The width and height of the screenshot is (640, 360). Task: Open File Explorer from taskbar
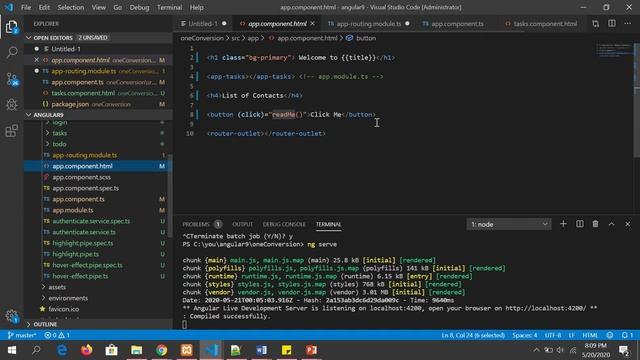[x=137, y=350]
